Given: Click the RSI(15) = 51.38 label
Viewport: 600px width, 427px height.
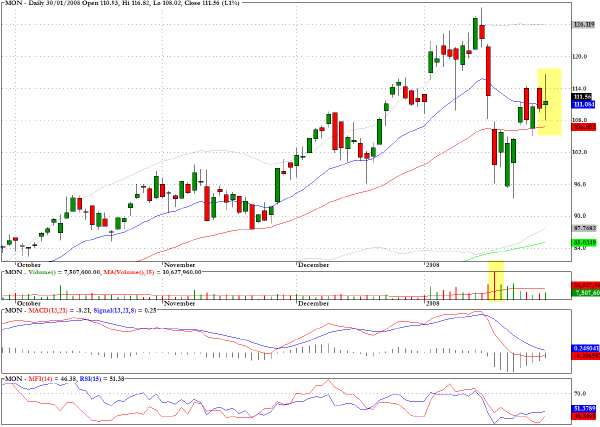Looking at the screenshot, I should point(101,379).
